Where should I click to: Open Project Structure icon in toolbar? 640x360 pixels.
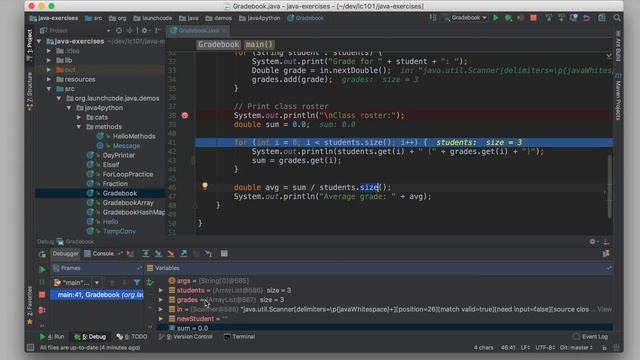click(x=602, y=18)
